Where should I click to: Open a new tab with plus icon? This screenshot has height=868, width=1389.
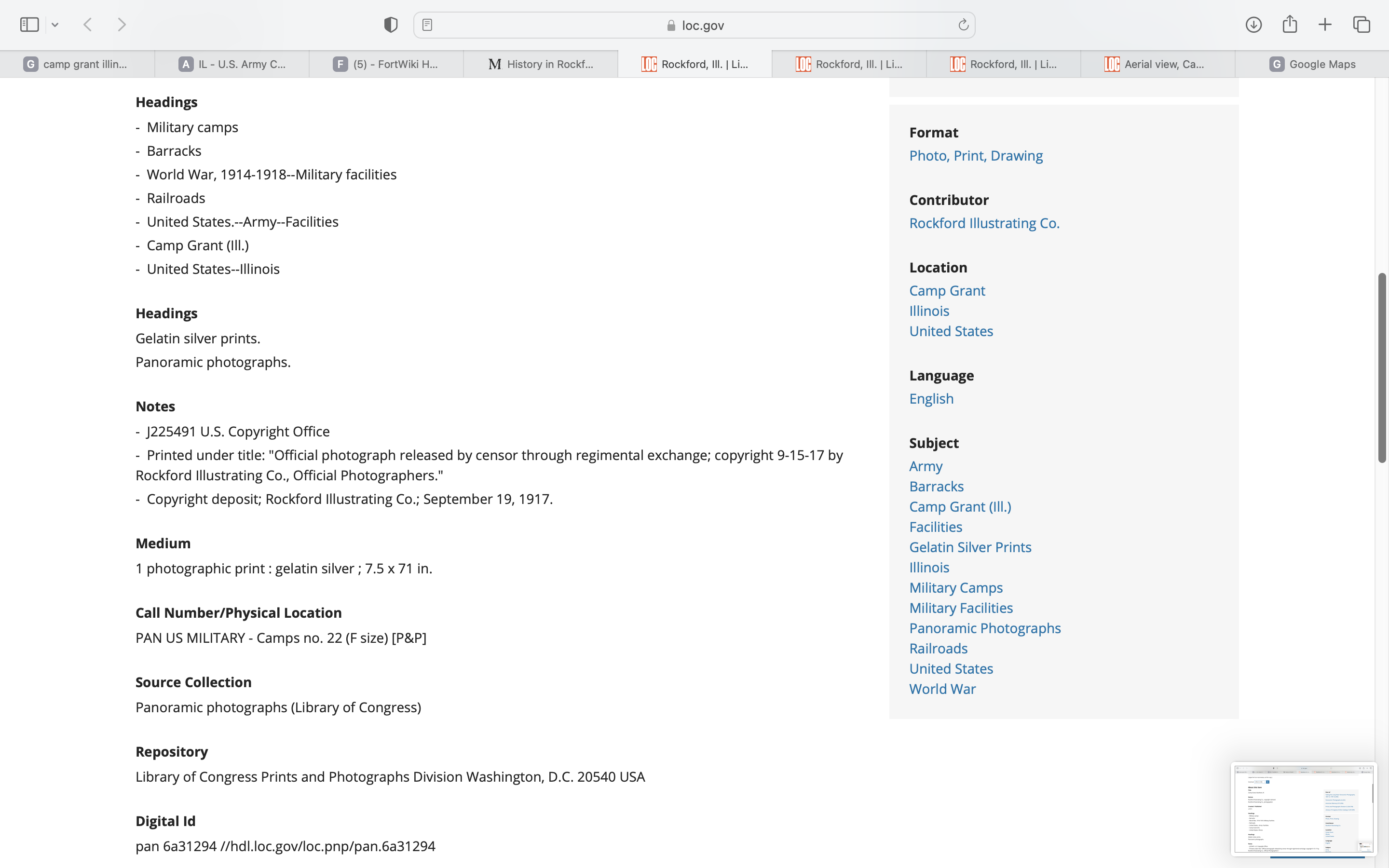tap(1325, 25)
